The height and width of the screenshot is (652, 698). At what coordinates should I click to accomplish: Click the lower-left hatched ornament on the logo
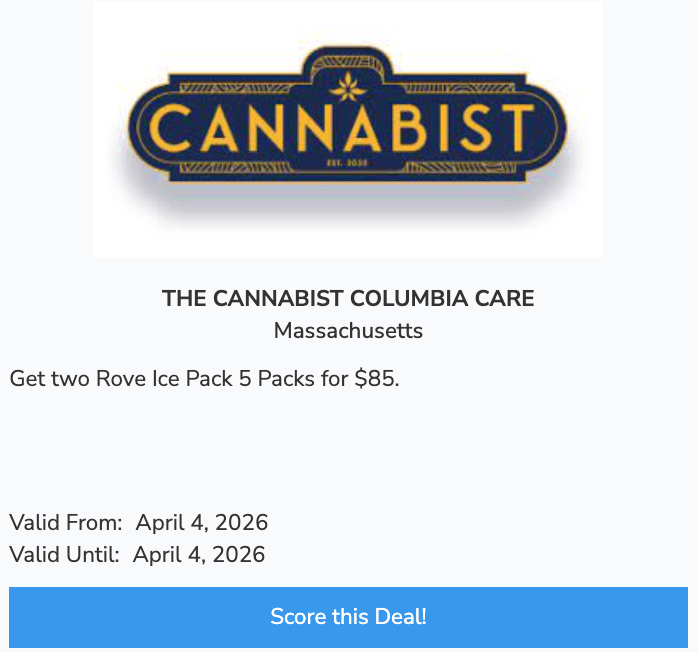(236, 168)
